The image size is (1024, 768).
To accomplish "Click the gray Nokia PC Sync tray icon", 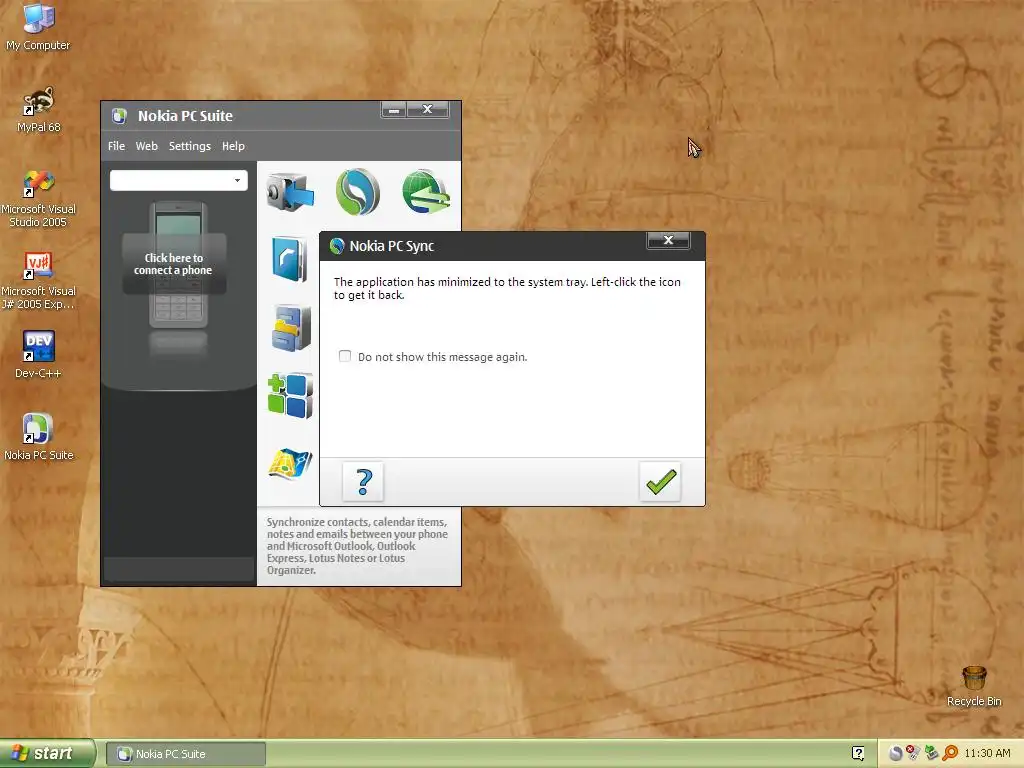I will (x=896, y=754).
